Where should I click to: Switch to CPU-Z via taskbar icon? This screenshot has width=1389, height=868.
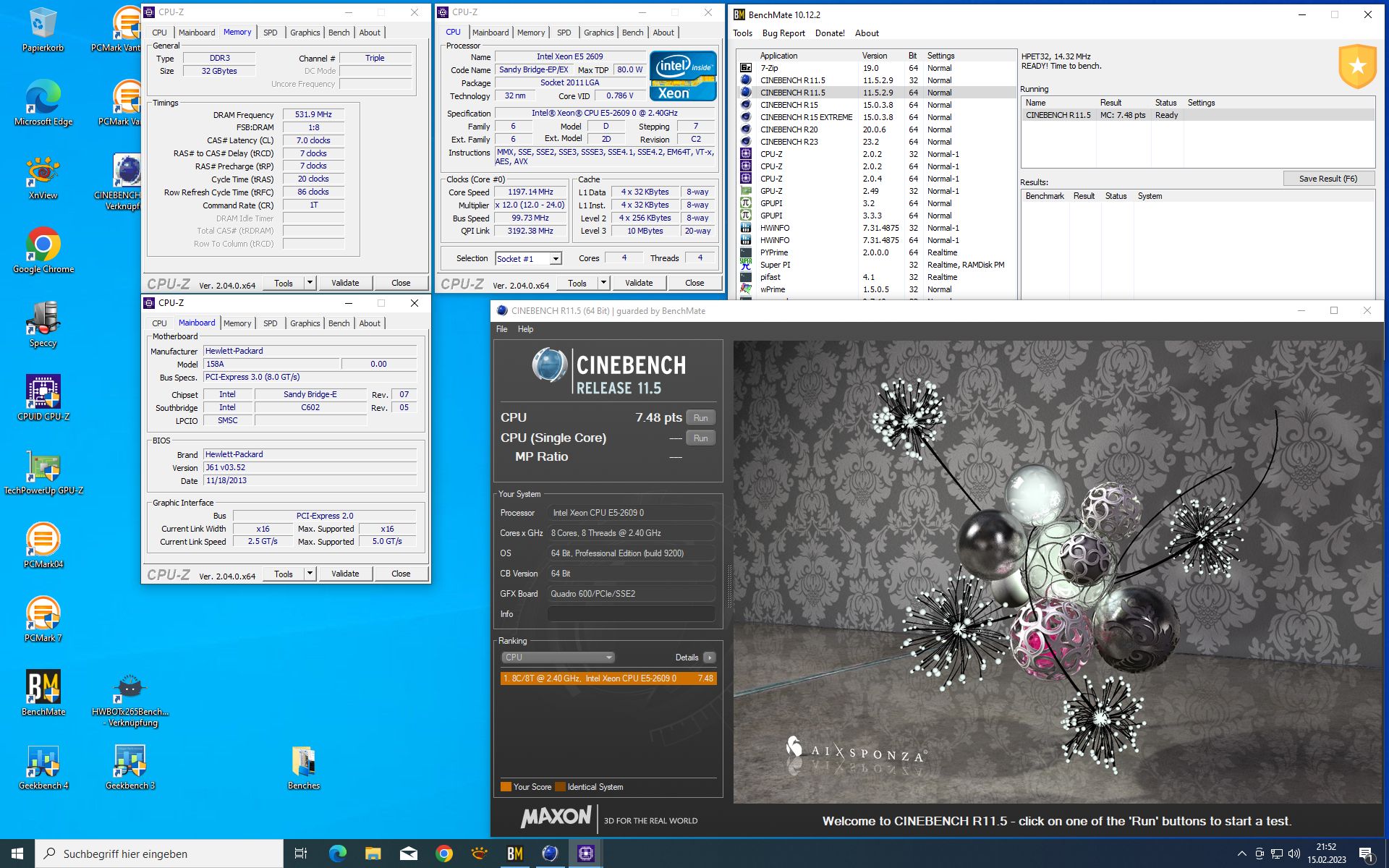pyautogui.click(x=585, y=854)
